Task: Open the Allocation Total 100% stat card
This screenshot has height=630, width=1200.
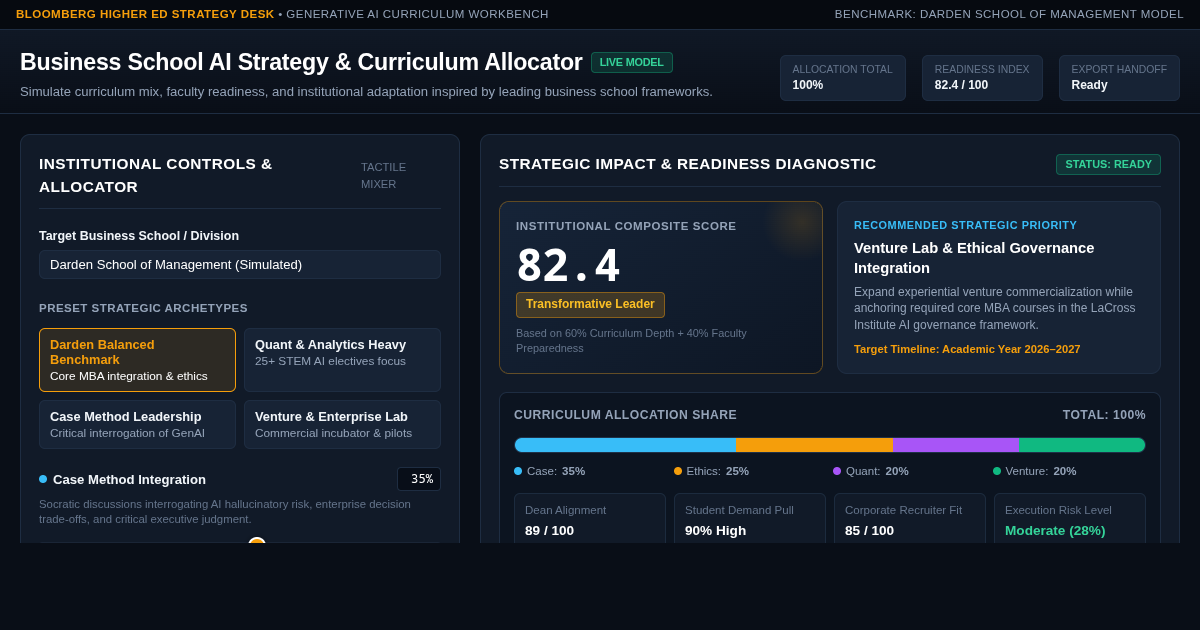Action: click(842, 78)
